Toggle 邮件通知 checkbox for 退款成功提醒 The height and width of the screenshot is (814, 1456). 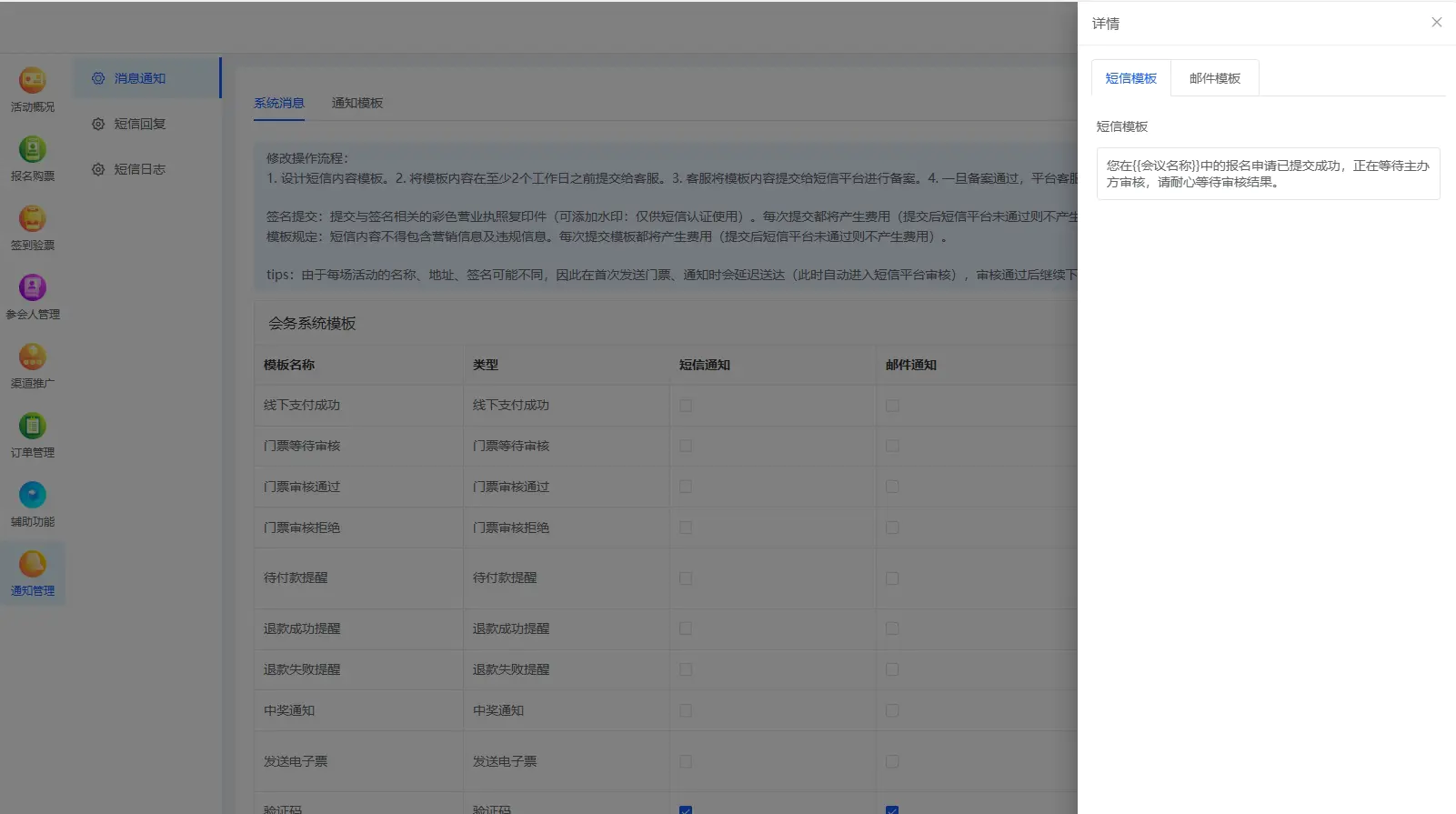[x=892, y=628]
